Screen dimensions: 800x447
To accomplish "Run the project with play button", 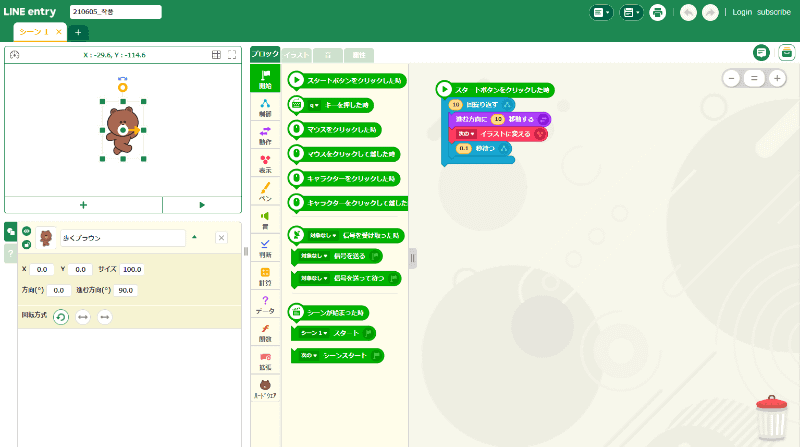I will [202, 205].
